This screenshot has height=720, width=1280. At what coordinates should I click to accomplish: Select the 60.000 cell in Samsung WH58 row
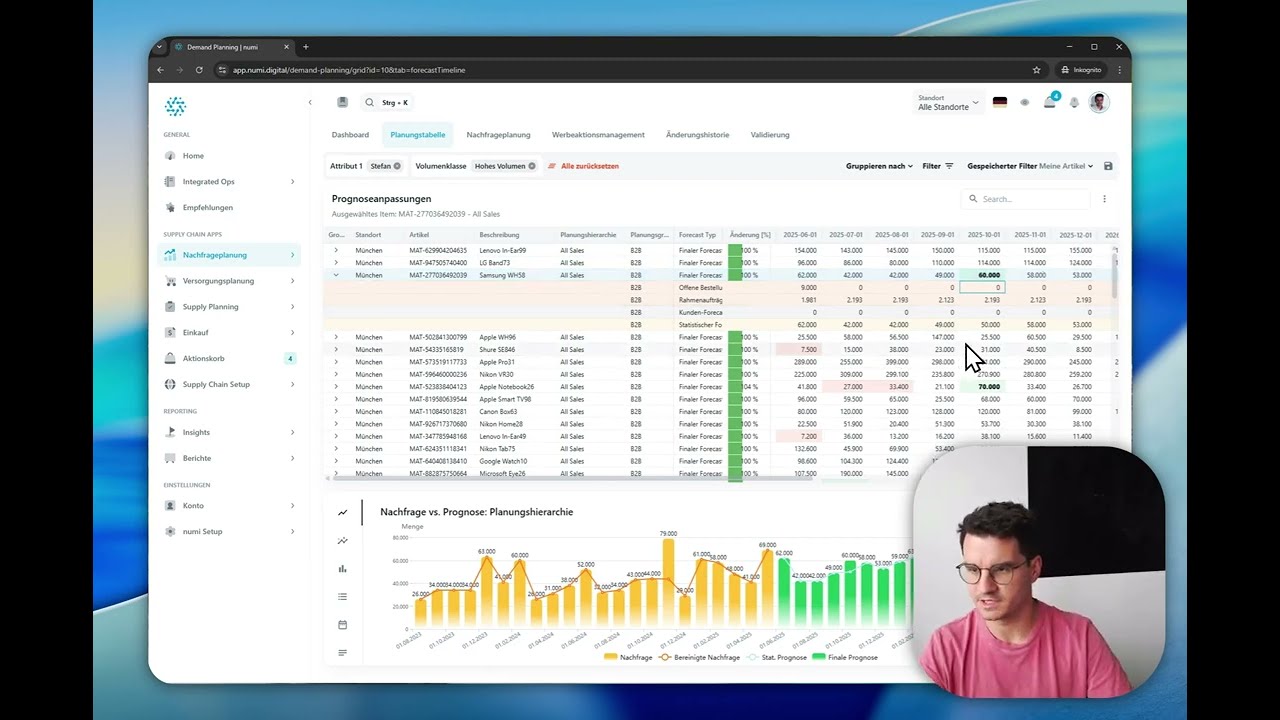984,275
